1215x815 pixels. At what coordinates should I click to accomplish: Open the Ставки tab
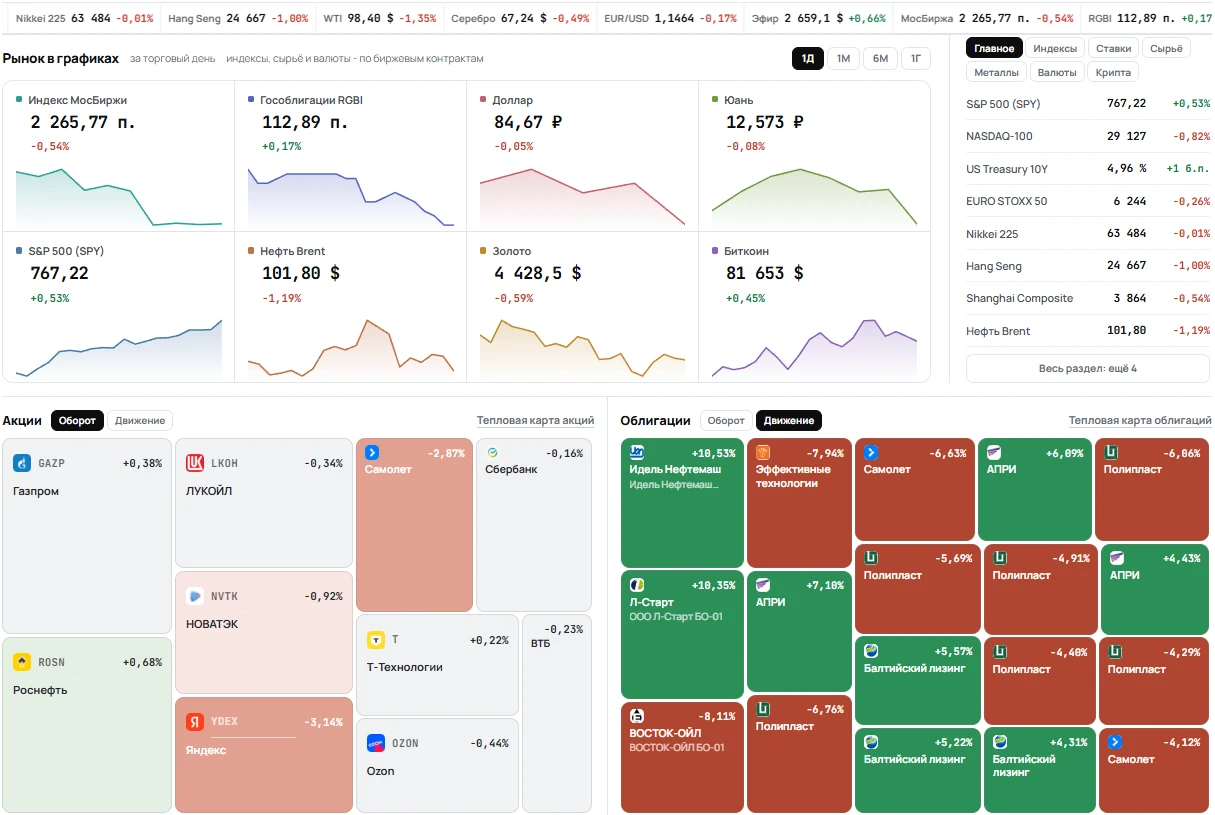1113,48
